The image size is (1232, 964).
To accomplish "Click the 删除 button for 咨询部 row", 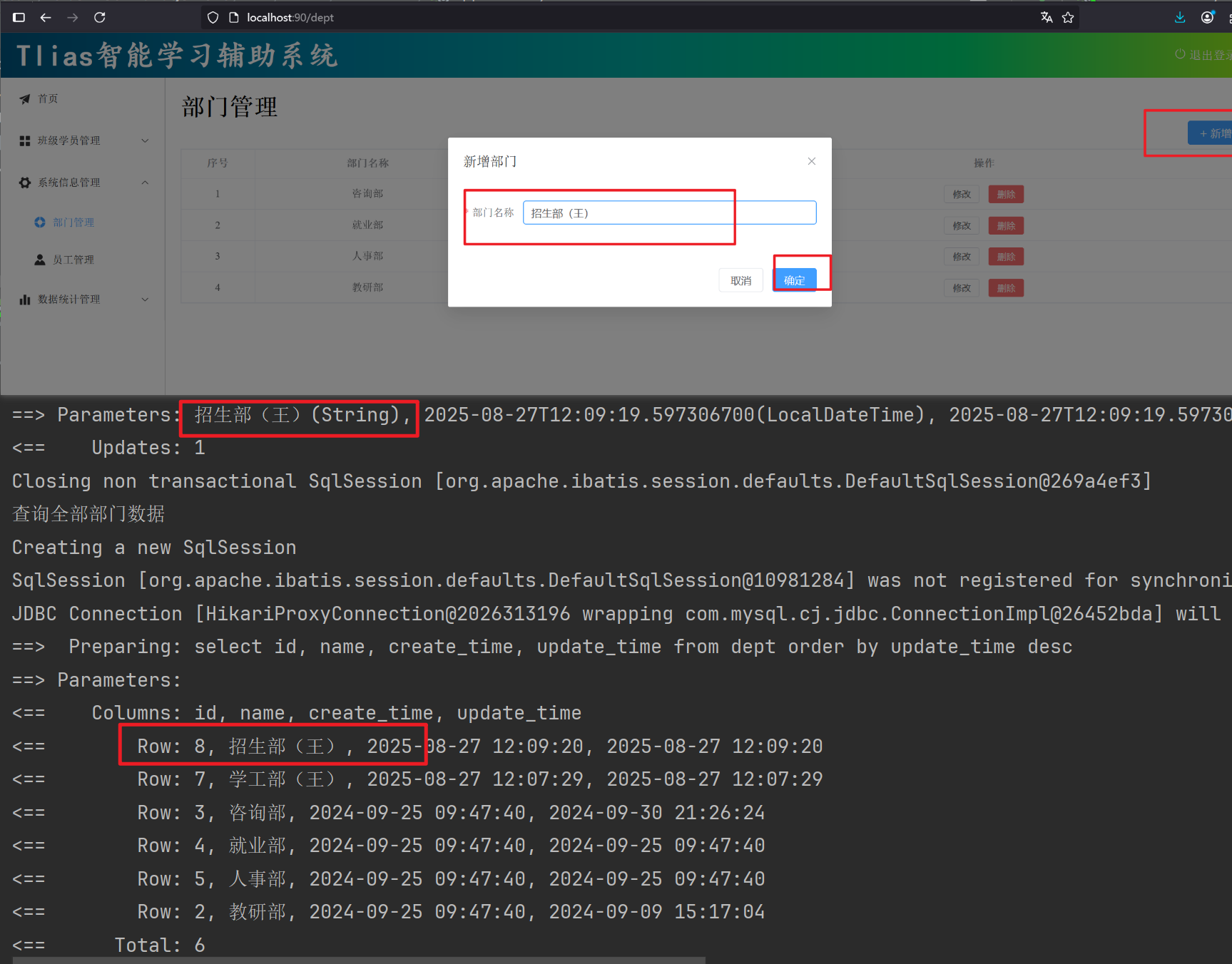I will pos(1005,194).
